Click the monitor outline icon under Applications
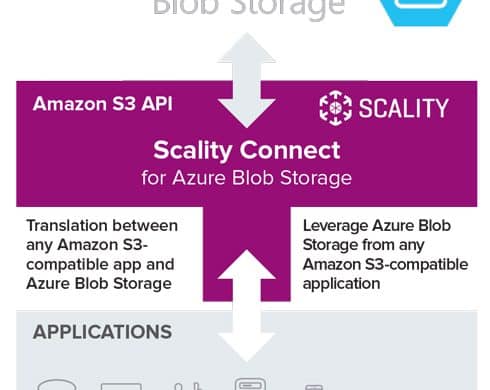The height and width of the screenshot is (390, 490). [x=121, y=387]
